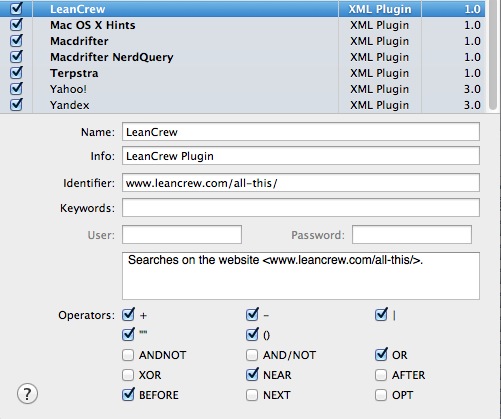Toggle the Mac OS X Hints checkbox
501x419 pixels.
click(x=16, y=25)
